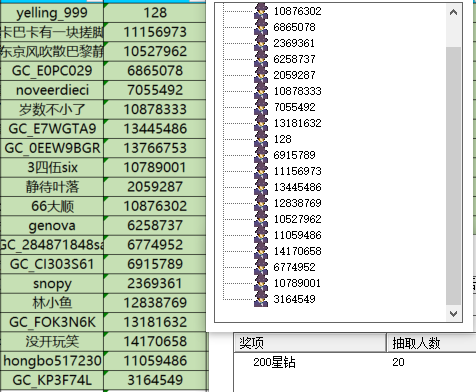Select tree entry 11156973
The height and width of the screenshot is (392, 476).
(x=297, y=171)
